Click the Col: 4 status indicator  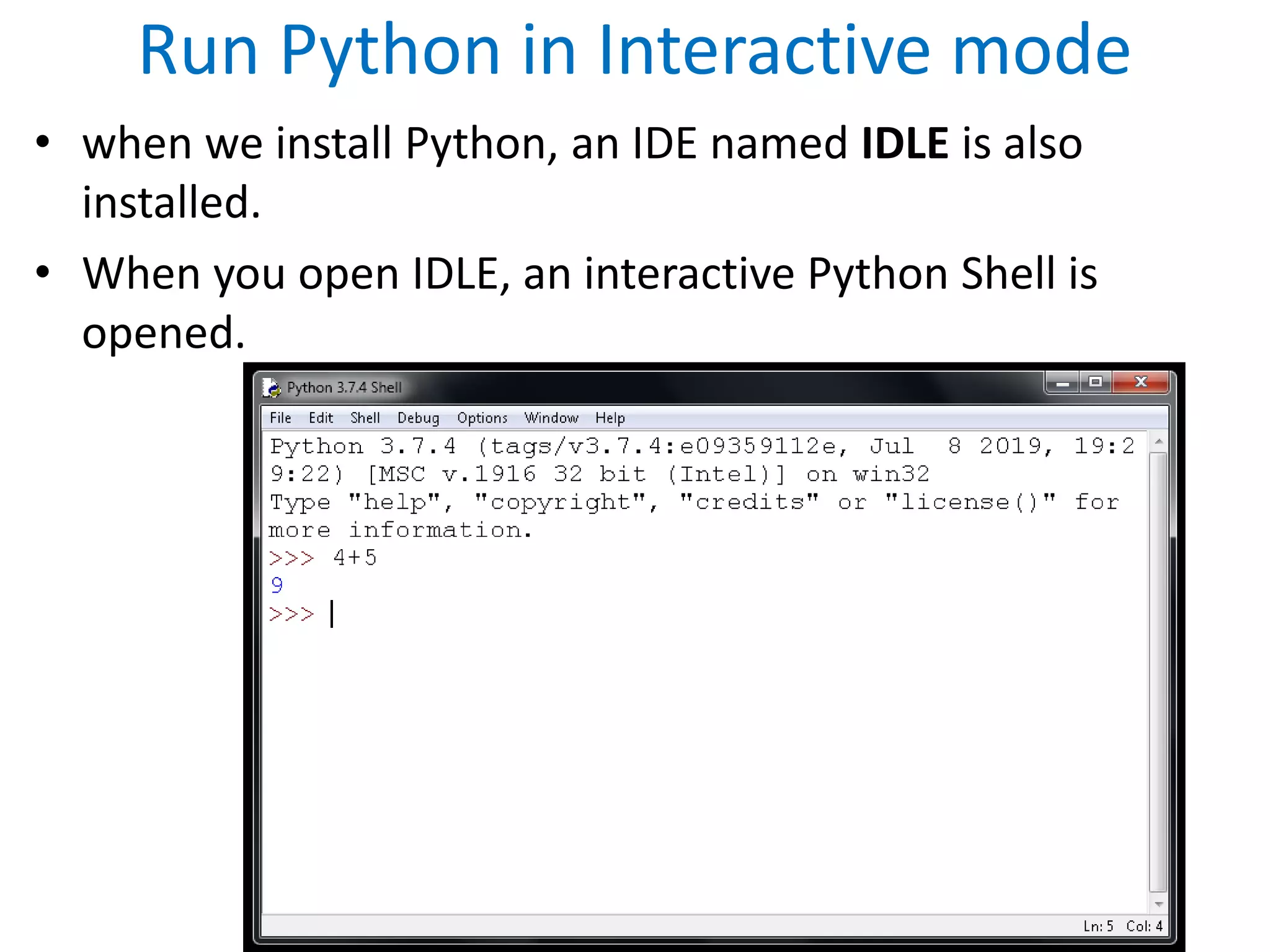coord(1144,926)
